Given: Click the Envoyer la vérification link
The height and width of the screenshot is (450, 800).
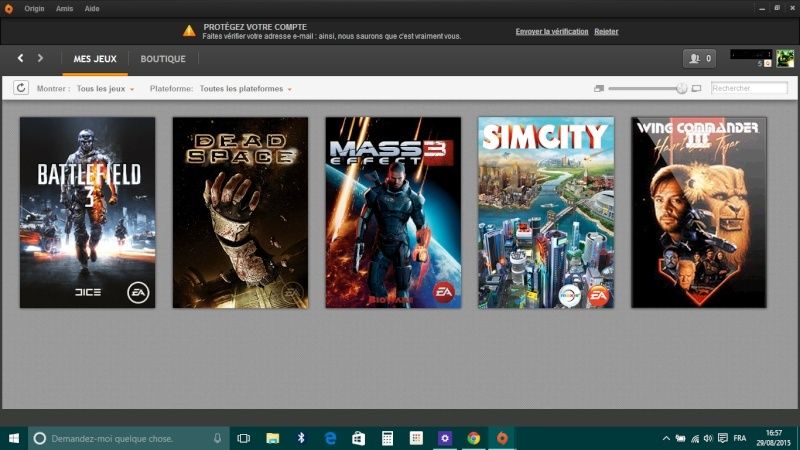Looking at the screenshot, I should 552,32.
